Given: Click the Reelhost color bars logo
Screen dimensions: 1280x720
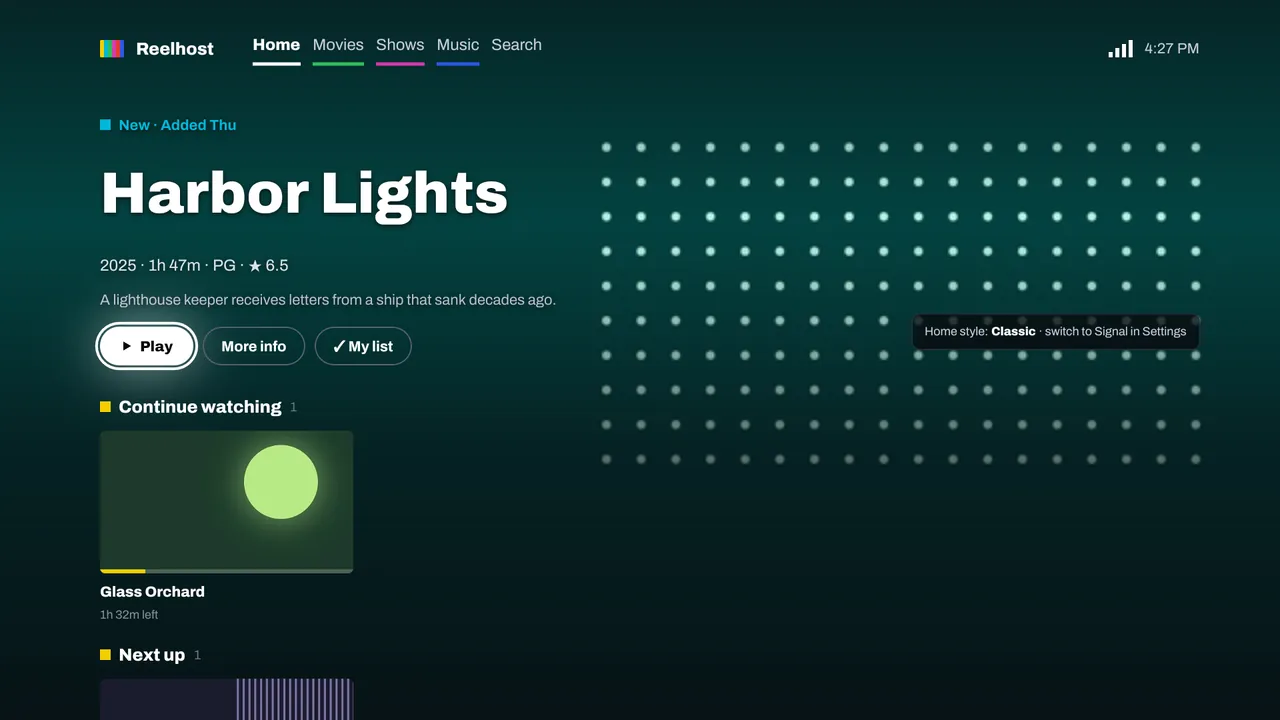Looking at the screenshot, I should (x=112, y=48).
